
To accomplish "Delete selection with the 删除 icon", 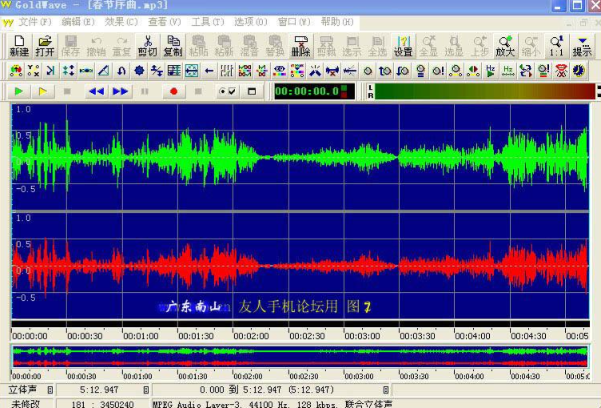I will pyautogui.click(x=300, y=45).
